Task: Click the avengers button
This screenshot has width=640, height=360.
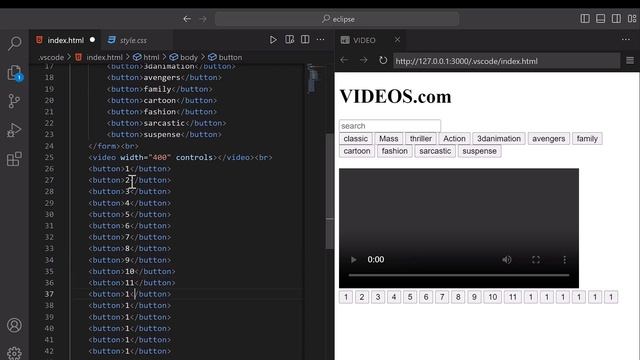Action: coord(549,139)
